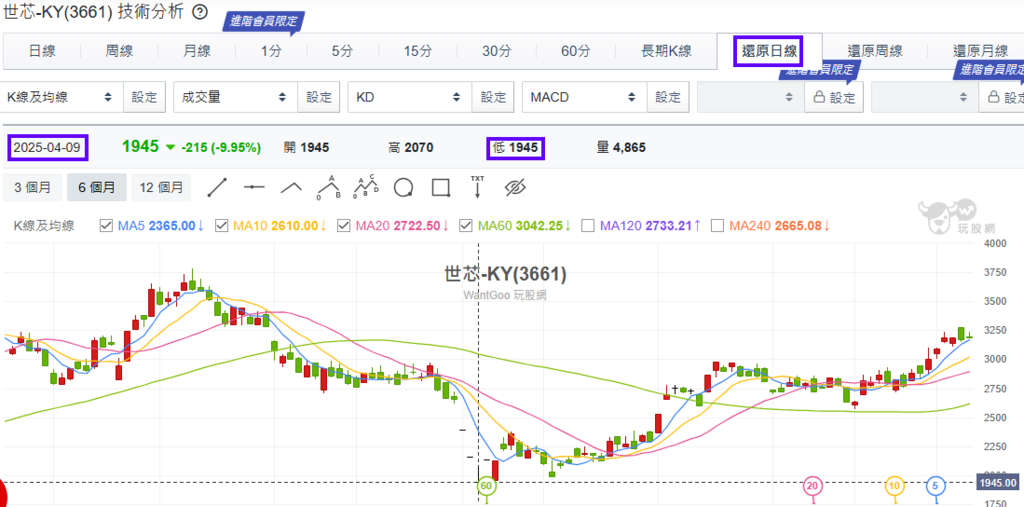This screenshot has height=507, width=1024.
Task: Switch to the 5分 tab
Action: (x=343, y=51)
